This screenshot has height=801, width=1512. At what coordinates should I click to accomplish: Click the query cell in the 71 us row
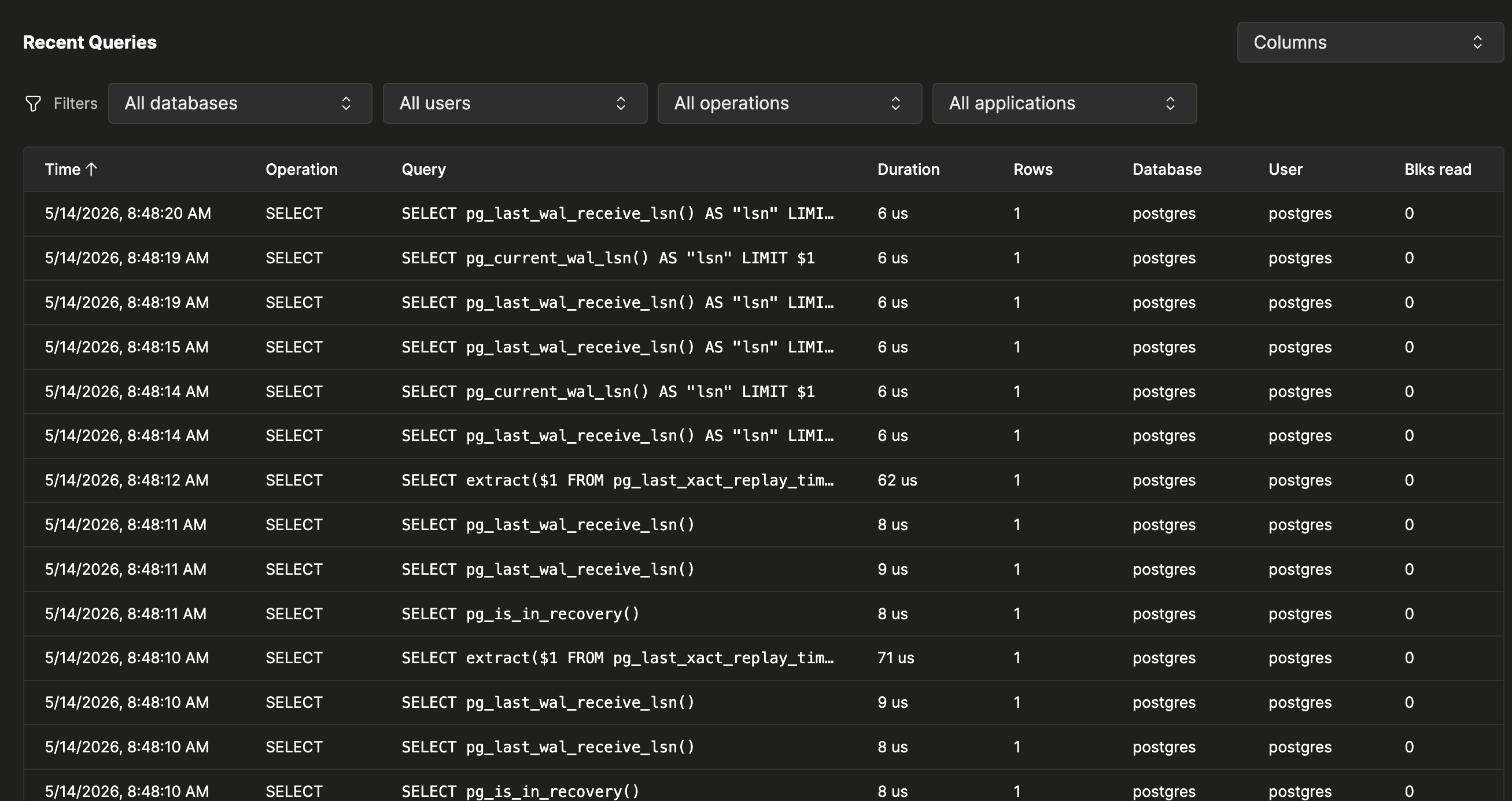618,657
